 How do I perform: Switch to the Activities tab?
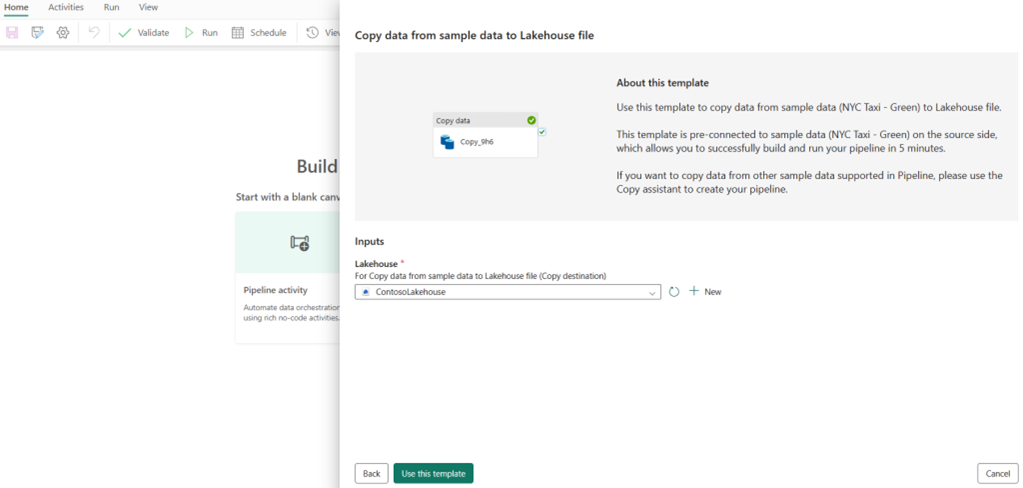pos(66,7)
